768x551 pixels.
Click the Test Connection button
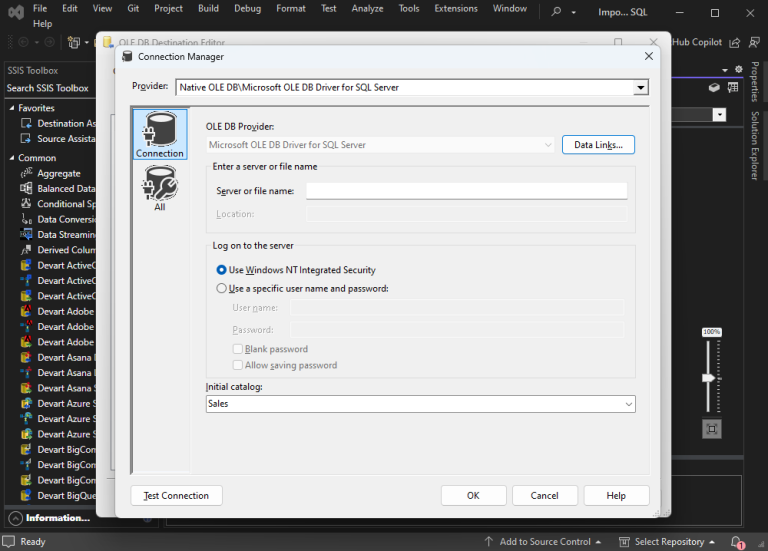coord(176,495)
